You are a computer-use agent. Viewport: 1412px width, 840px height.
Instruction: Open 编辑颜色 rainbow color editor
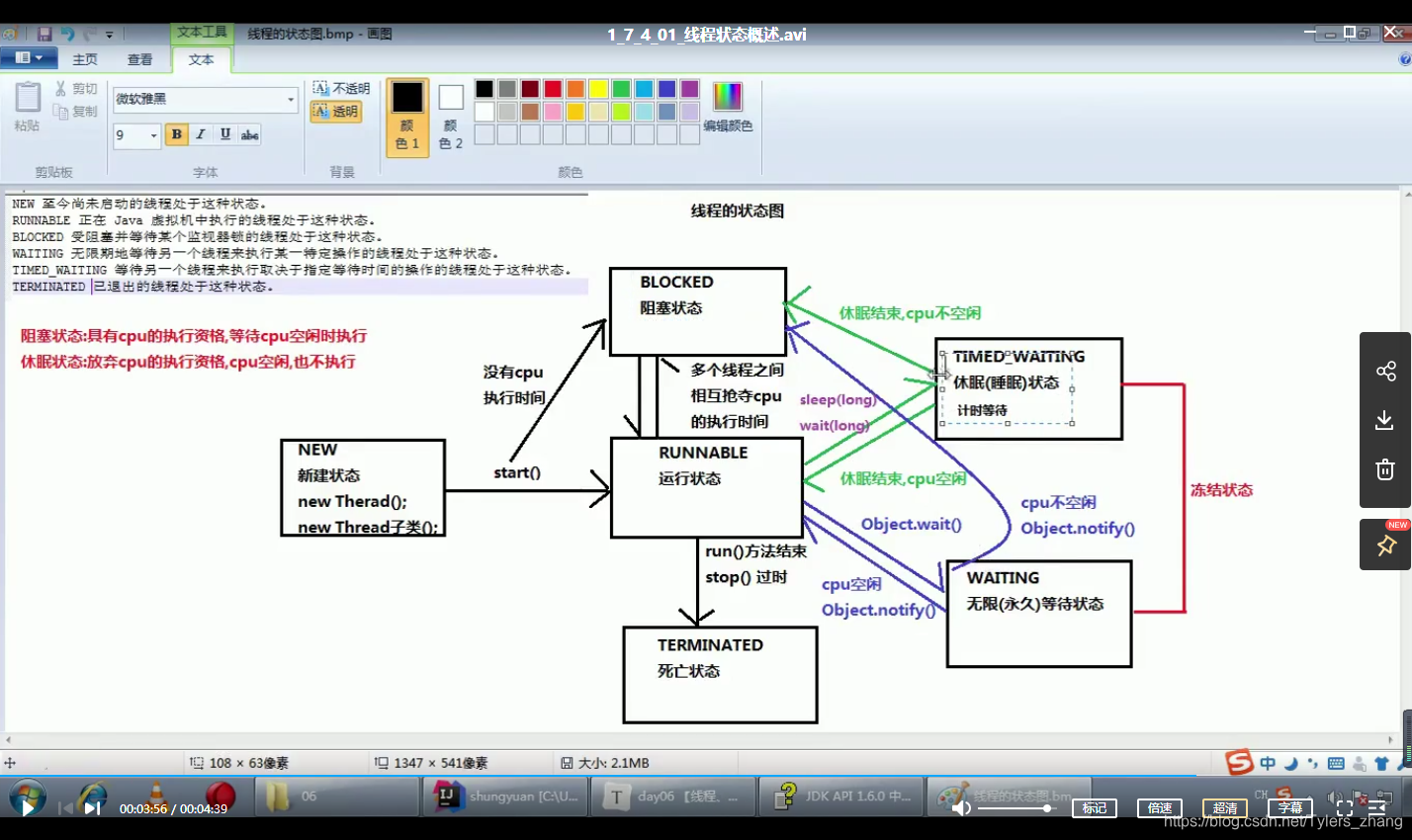tap(728, 107)
